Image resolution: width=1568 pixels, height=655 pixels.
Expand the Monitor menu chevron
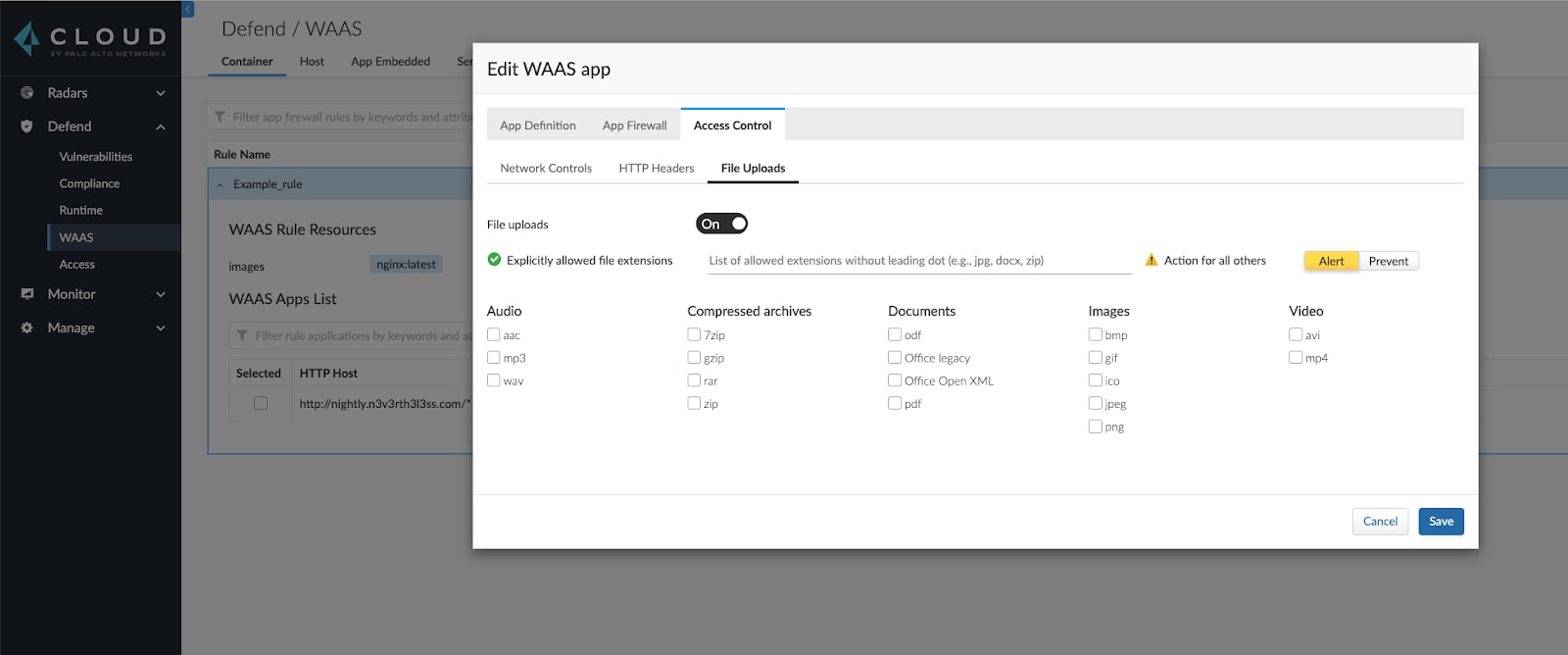click(161, 294)
